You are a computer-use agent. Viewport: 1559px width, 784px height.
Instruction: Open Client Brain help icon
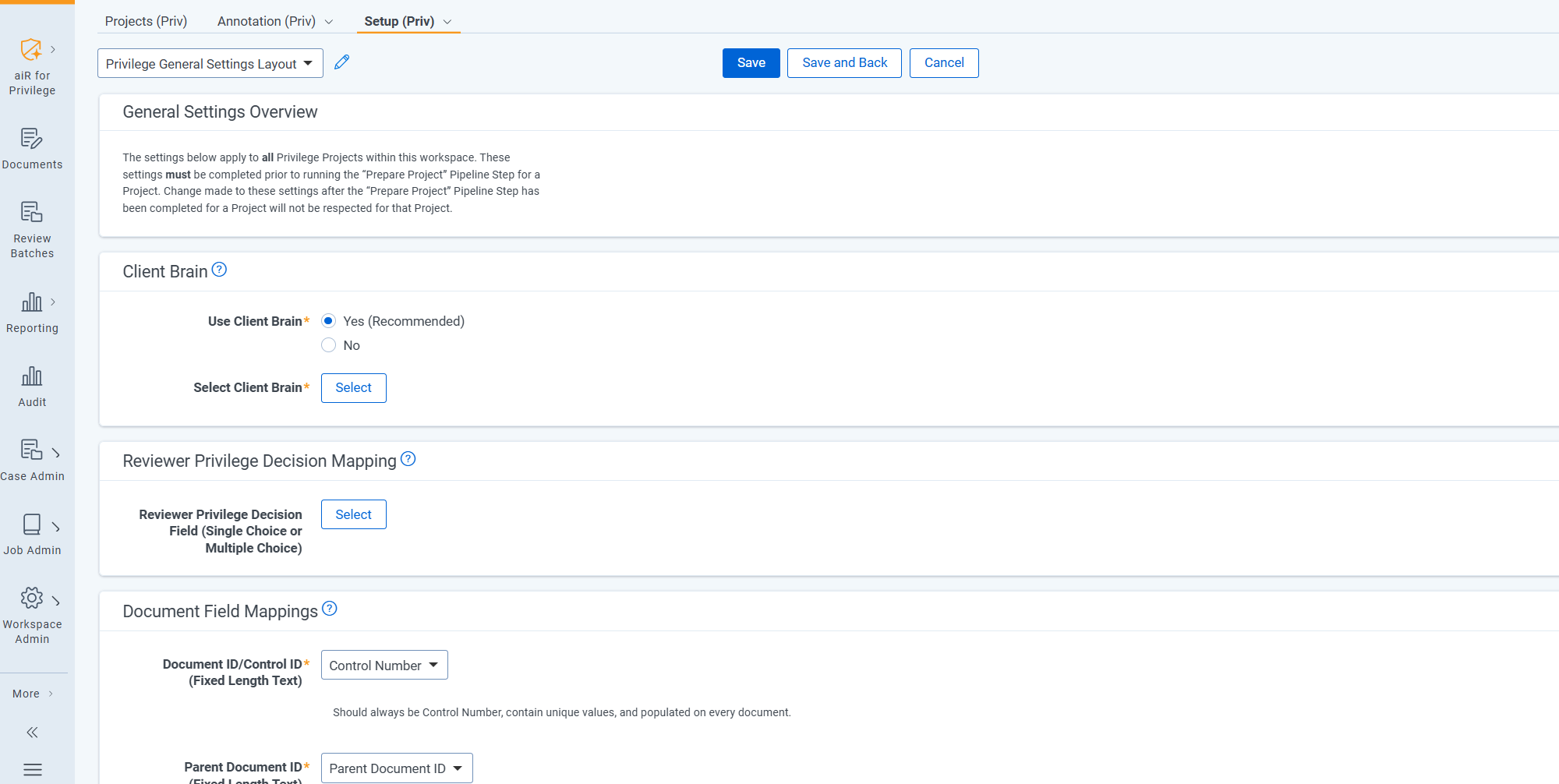219,270
